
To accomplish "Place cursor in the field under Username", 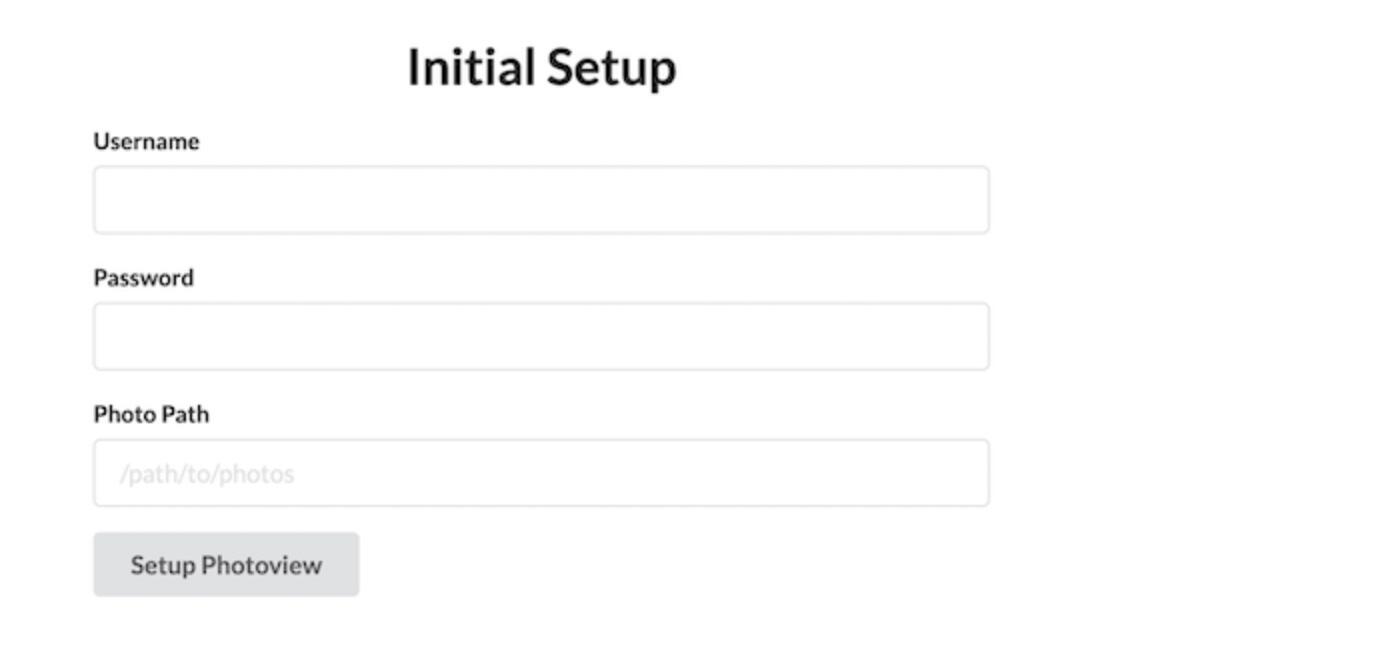I will pos(541,200).
